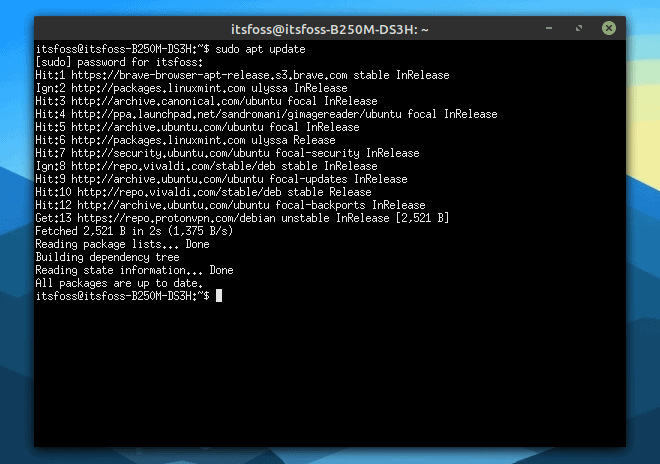Minimize the terminal window
The height and width of the screenshot is (464, 660).
pos(548,28)
